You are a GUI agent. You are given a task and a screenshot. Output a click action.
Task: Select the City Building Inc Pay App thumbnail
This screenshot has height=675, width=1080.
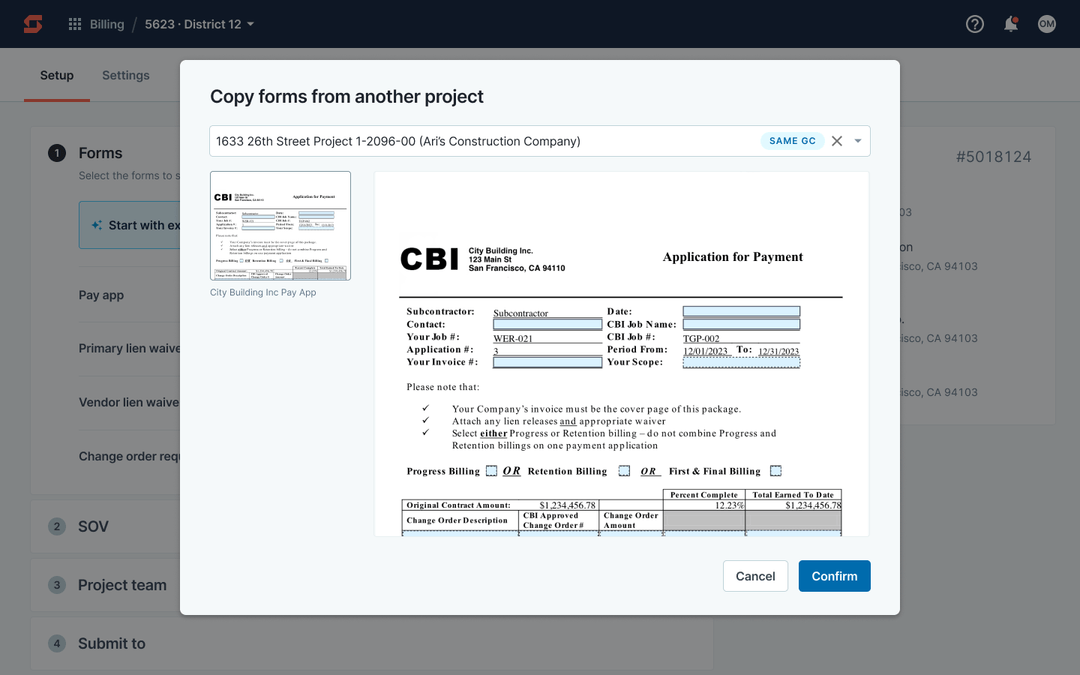[x=280, y=223]
